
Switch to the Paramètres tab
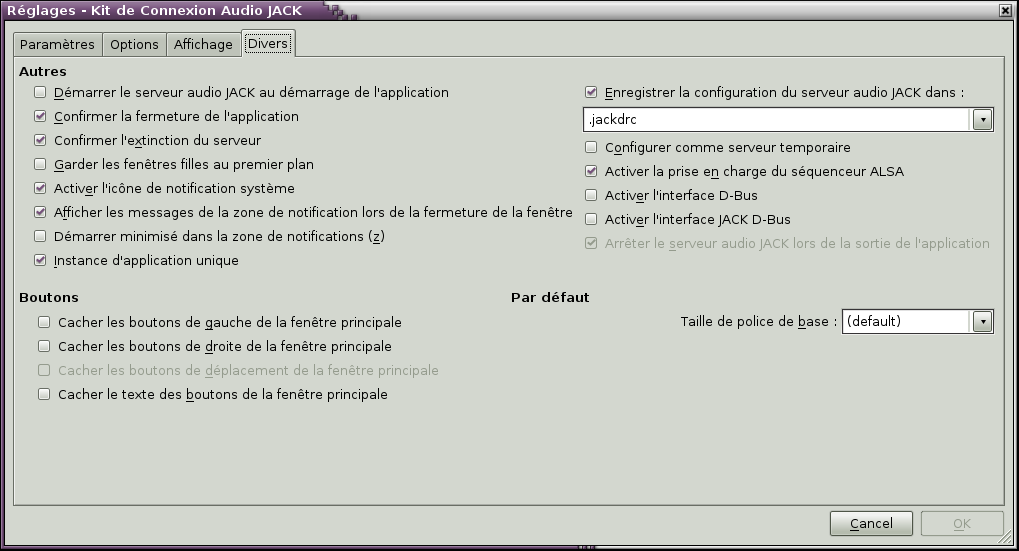coord(57,44)
